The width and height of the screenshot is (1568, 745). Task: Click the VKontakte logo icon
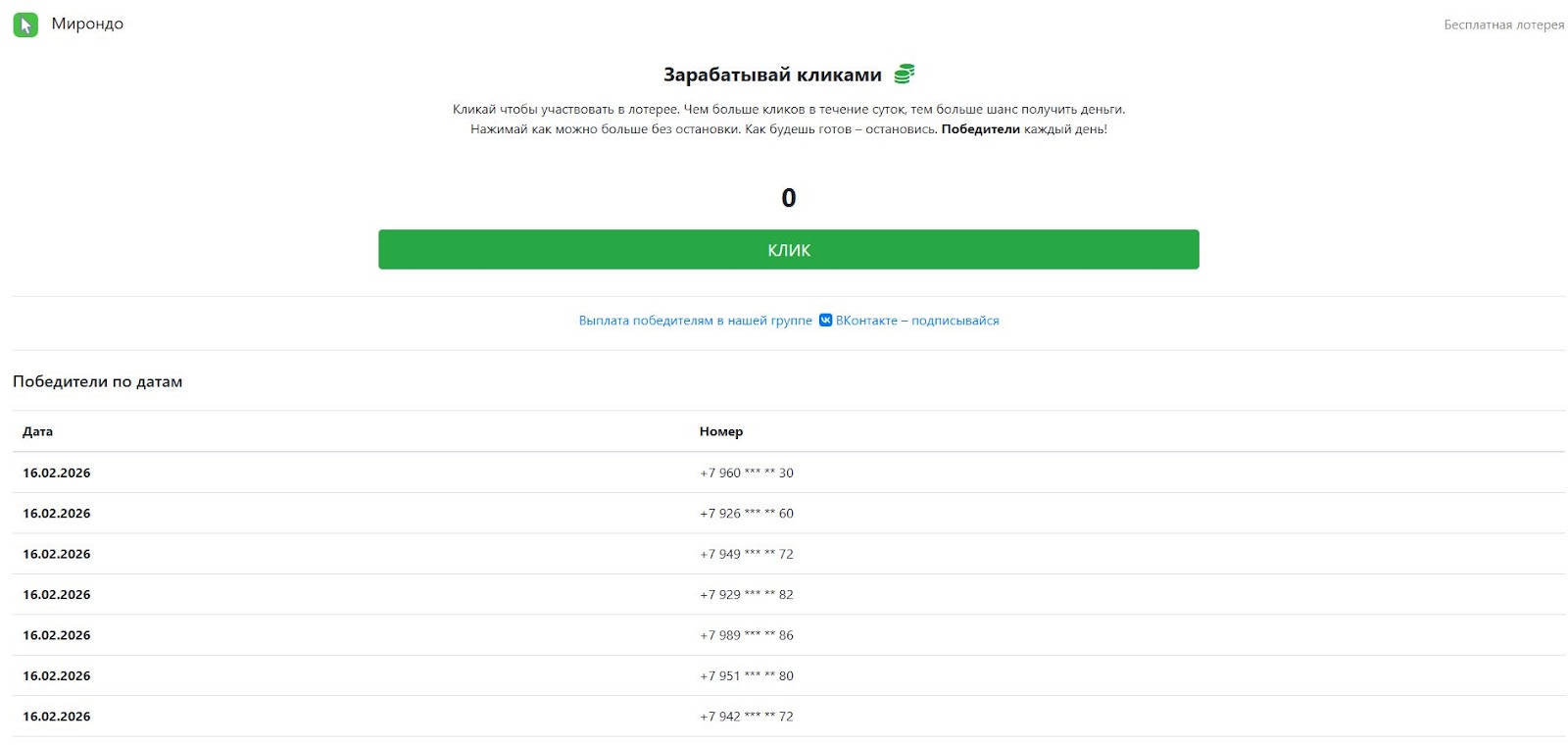click(825, 321)
